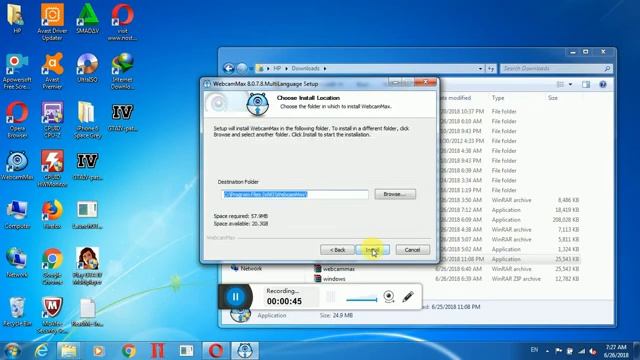Open Opera Browser desktop icon
Viewport: 640px width, 360px height.
[x=17, y=120]
